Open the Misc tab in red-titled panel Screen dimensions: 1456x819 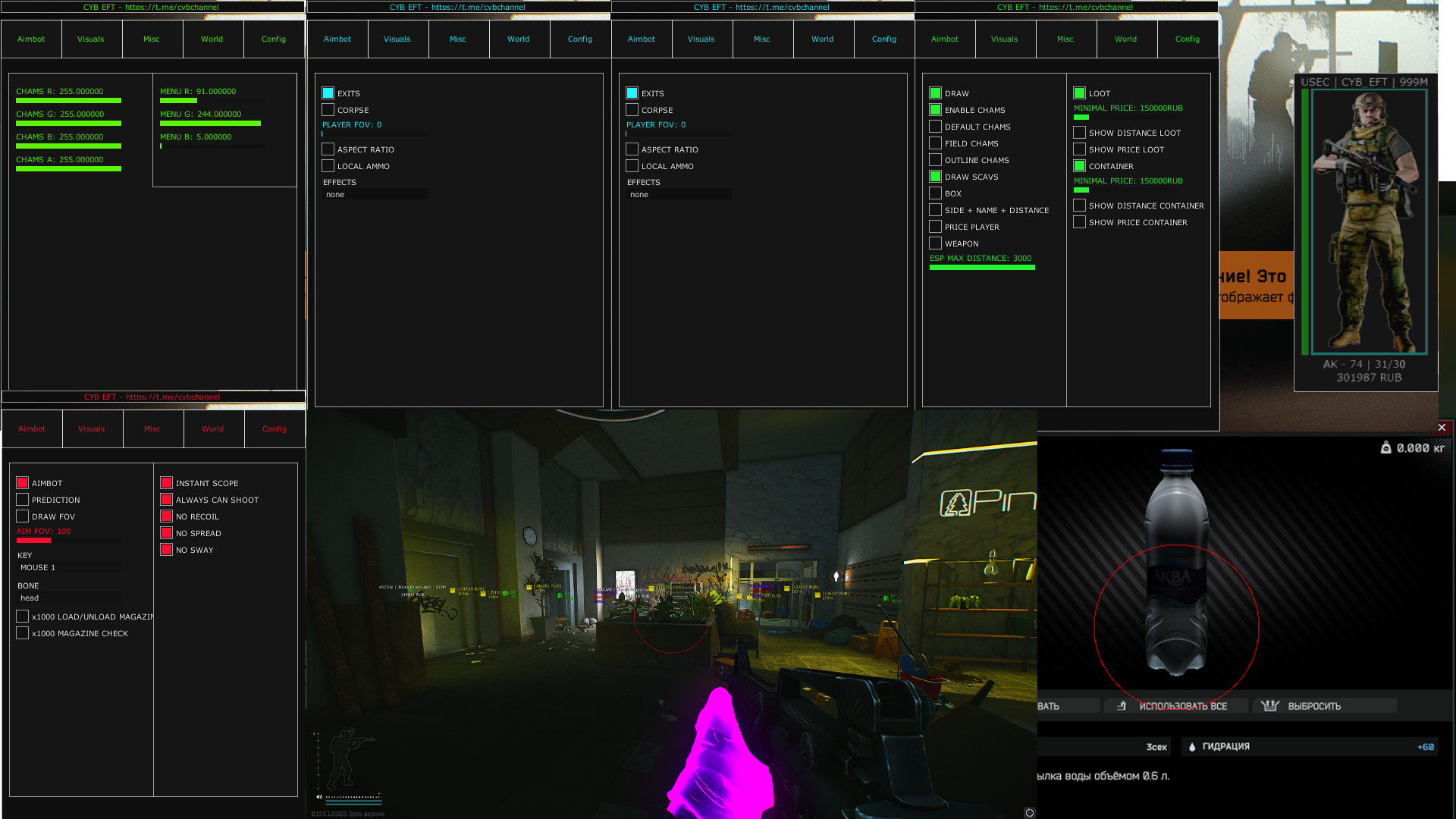click(x=152, y=428)
